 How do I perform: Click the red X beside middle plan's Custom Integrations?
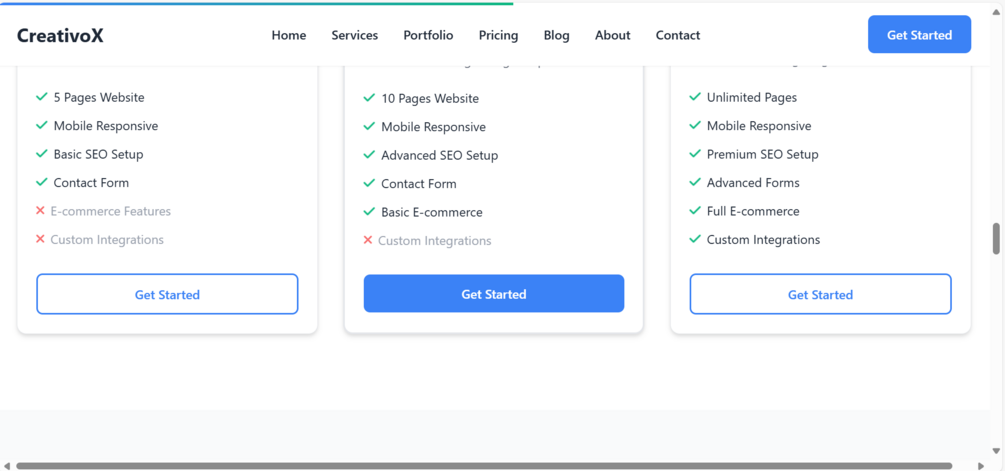click(x=368, y=240)
